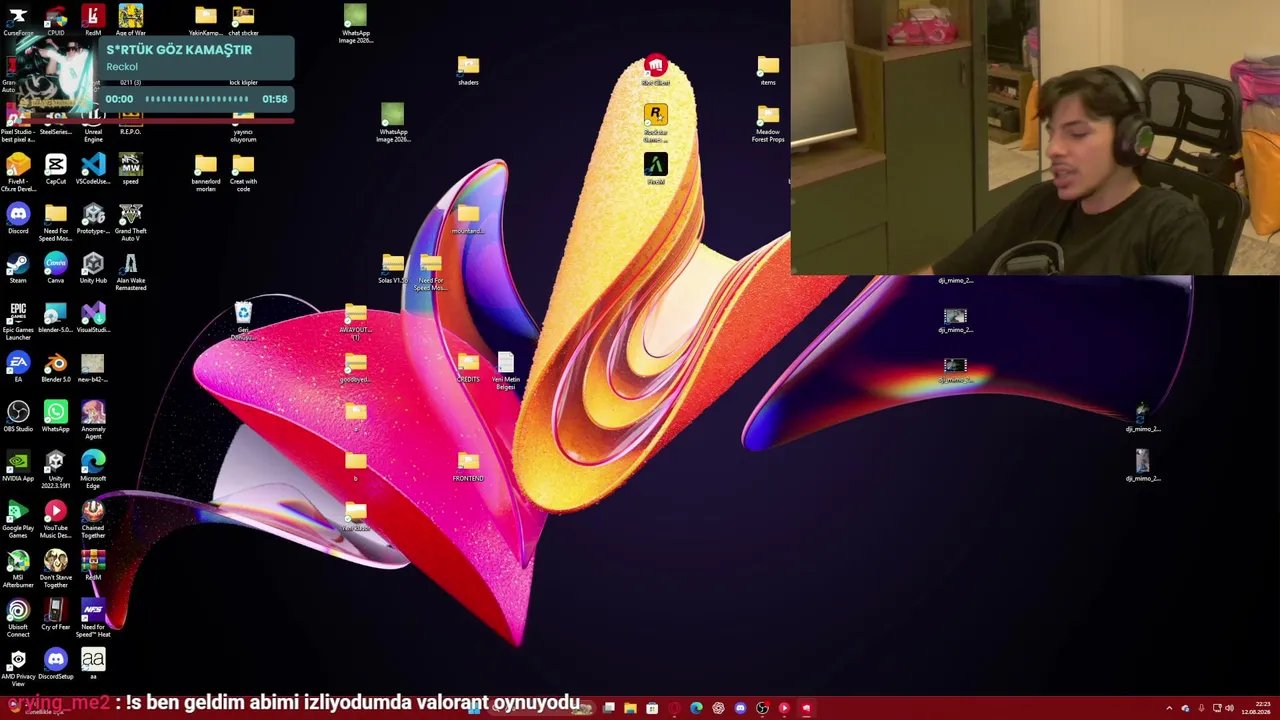Launch Blender 5.0 from the desktop
Screen dimensions: 1280x720
click(x=55, y=367)
